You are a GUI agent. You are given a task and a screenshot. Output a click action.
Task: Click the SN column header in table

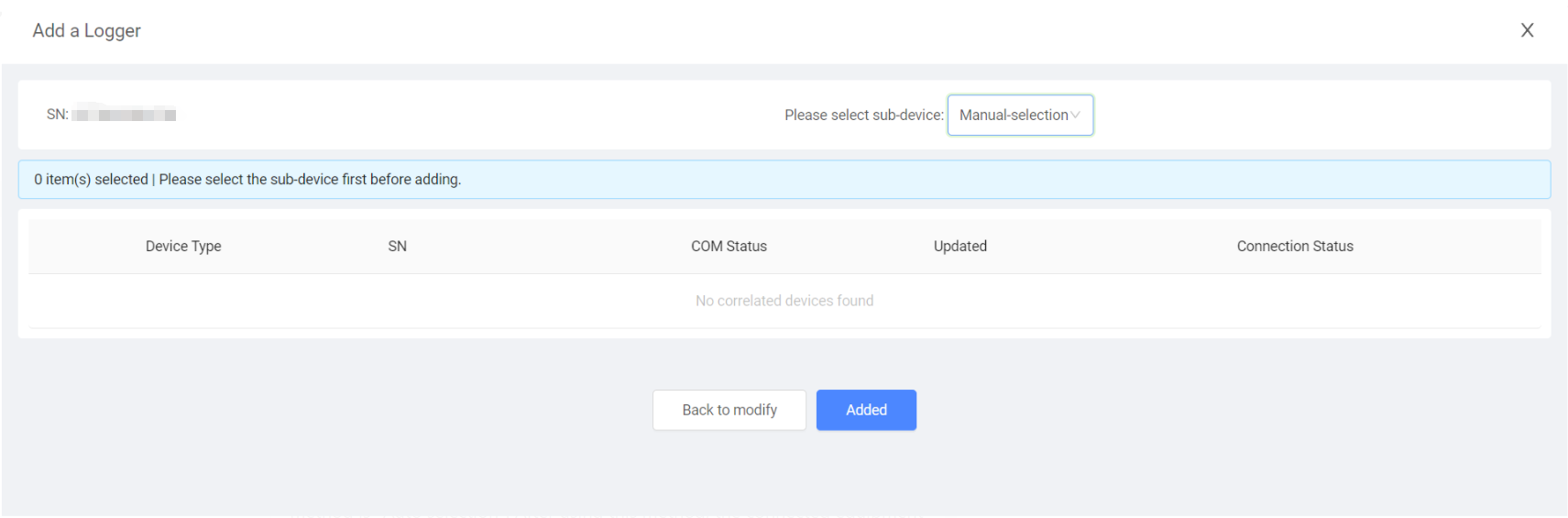[397, 246]
